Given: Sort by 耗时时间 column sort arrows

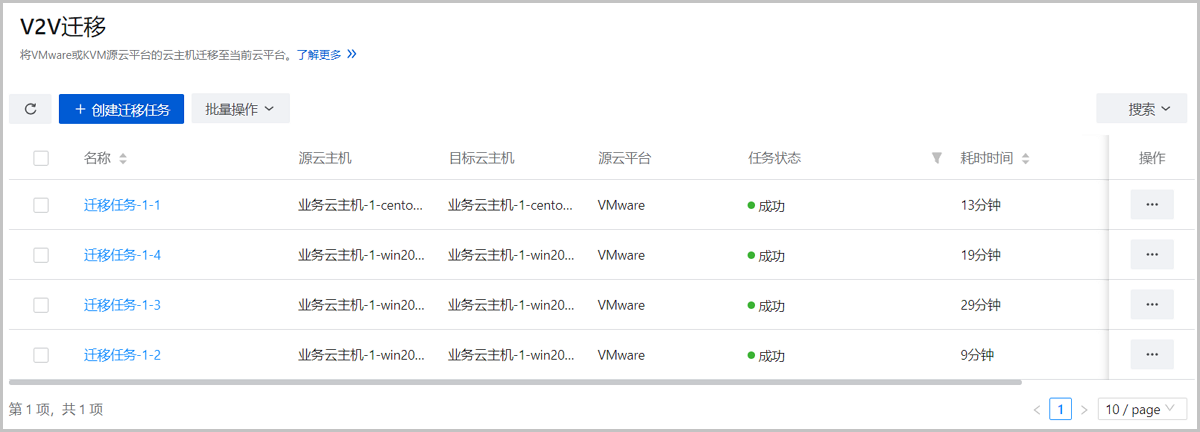Looking at the screenshot, I should (x=1025, y=159).
